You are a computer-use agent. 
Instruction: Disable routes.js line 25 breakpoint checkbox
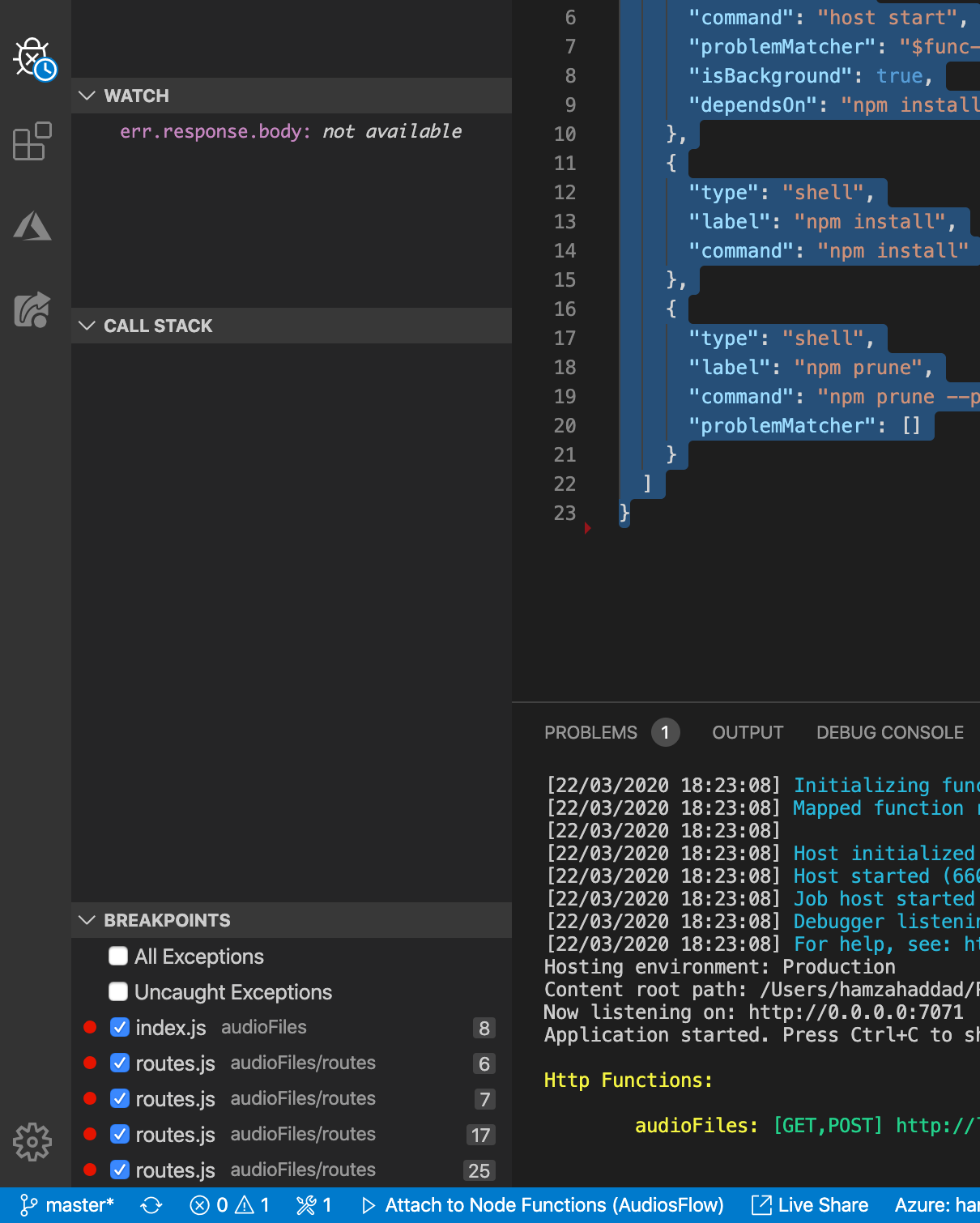pos(120,1170)
